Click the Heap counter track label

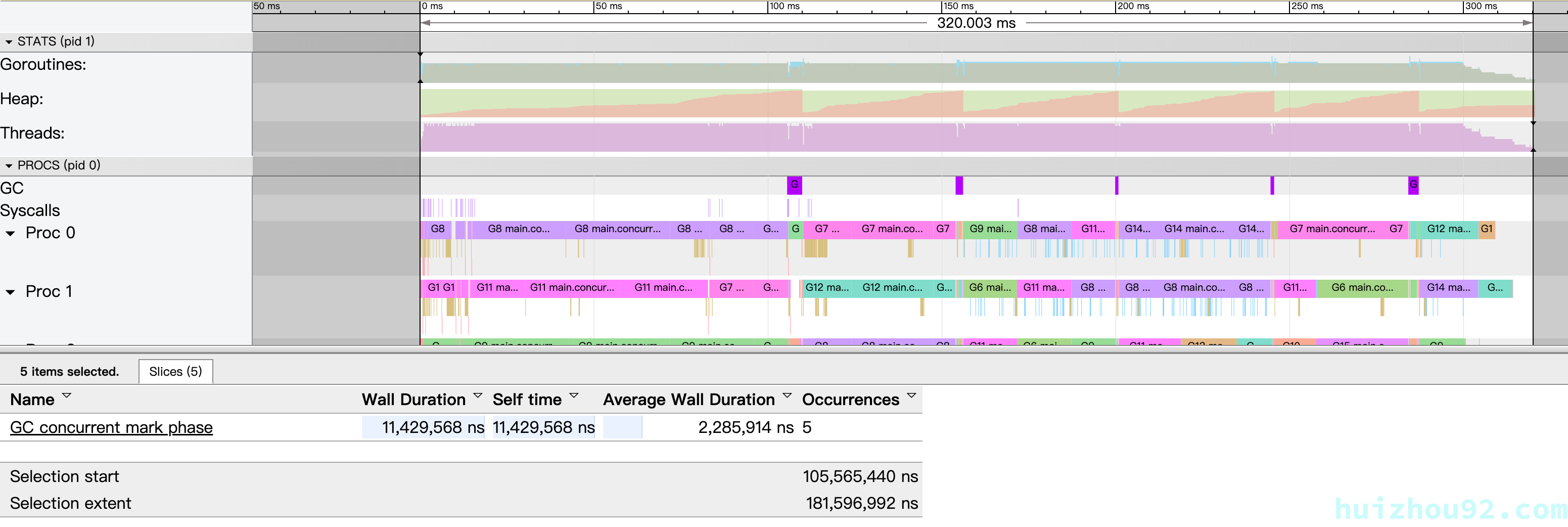pos(22,99)
